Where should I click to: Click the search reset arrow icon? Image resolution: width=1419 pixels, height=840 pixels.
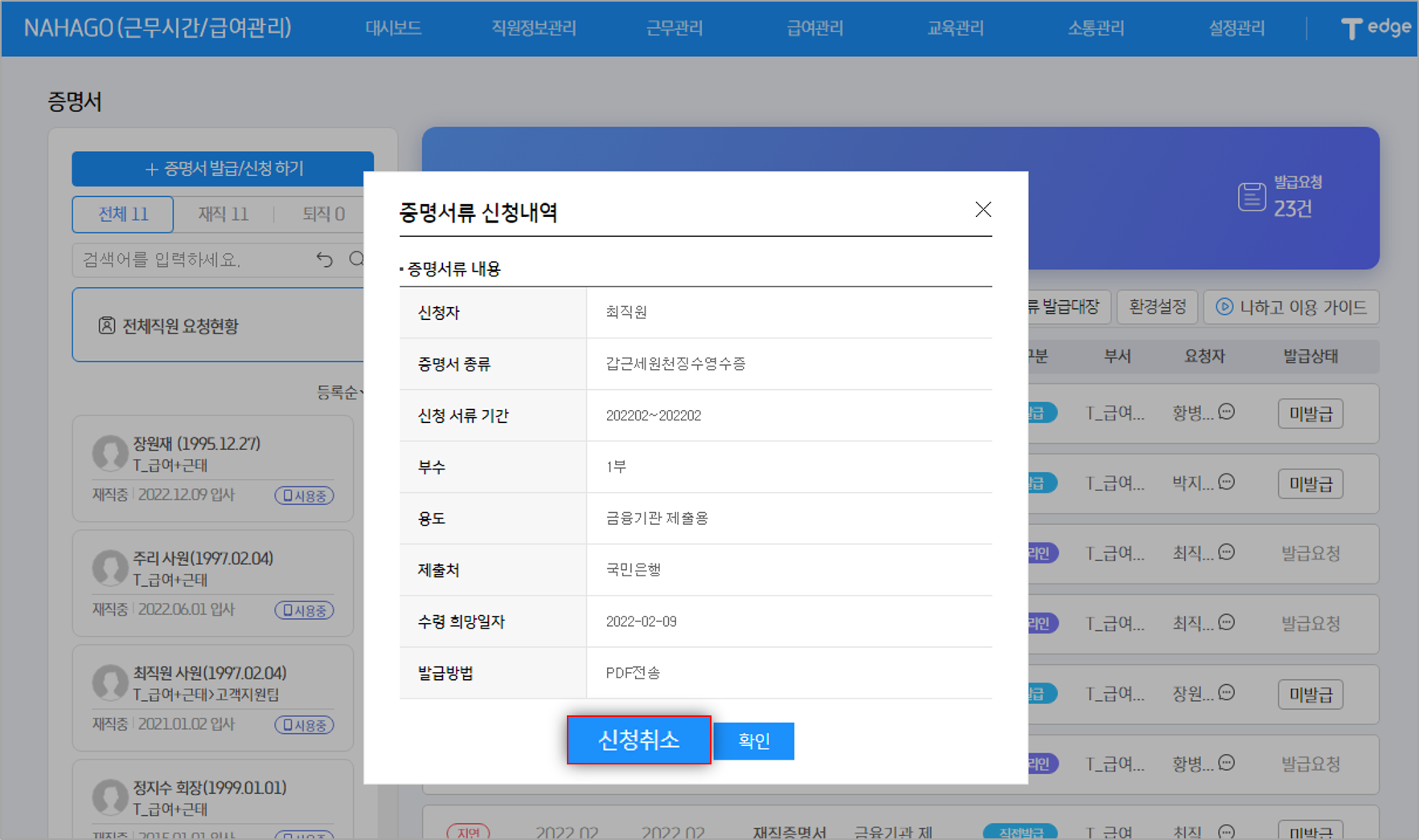[x=324, y=260]
